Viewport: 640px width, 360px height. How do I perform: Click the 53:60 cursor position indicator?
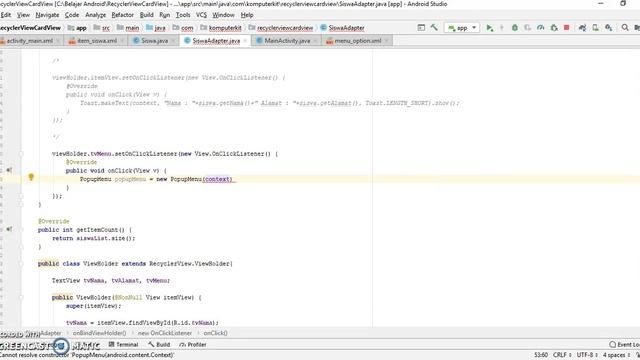pos(541,355)
